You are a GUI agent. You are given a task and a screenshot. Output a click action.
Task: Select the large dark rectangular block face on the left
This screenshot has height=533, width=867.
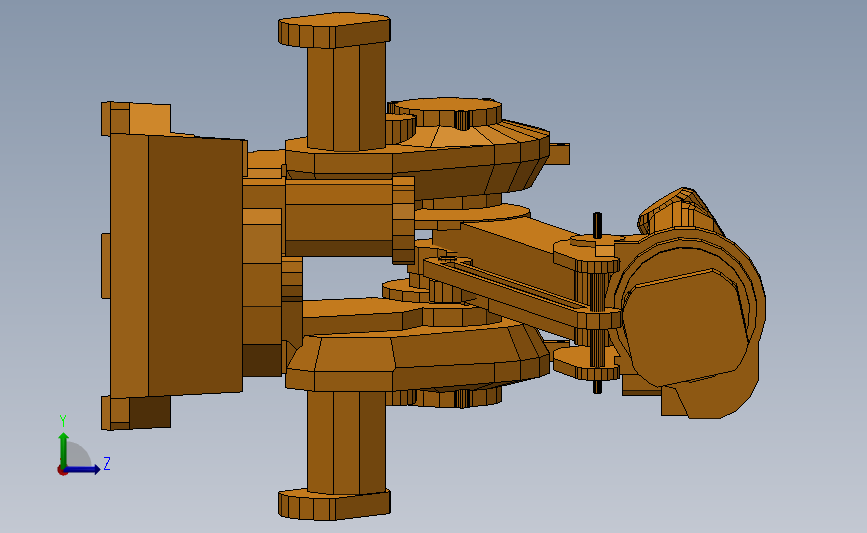pos(196,266)
